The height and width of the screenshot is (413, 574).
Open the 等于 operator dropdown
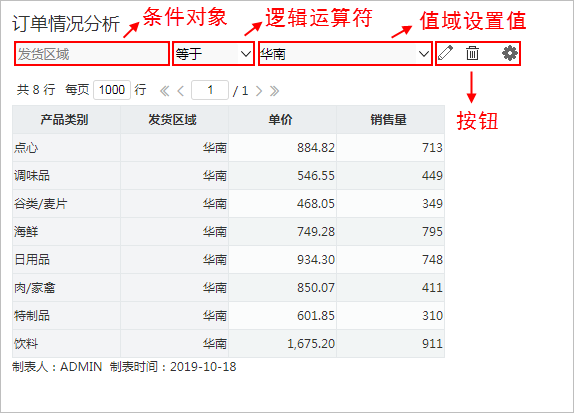(x=213, y=54)
